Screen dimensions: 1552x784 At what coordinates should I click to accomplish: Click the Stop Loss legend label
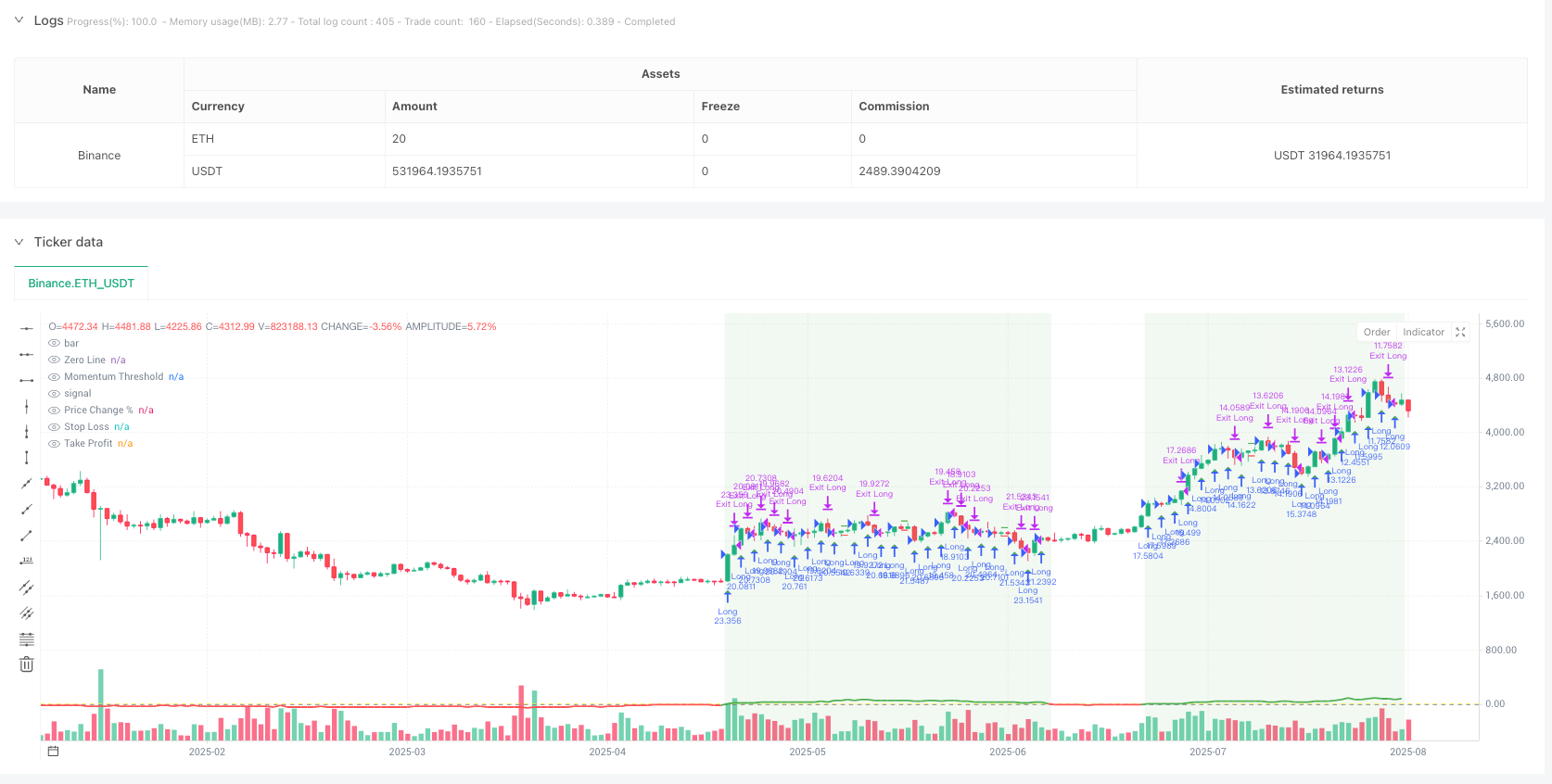(86, 427)
